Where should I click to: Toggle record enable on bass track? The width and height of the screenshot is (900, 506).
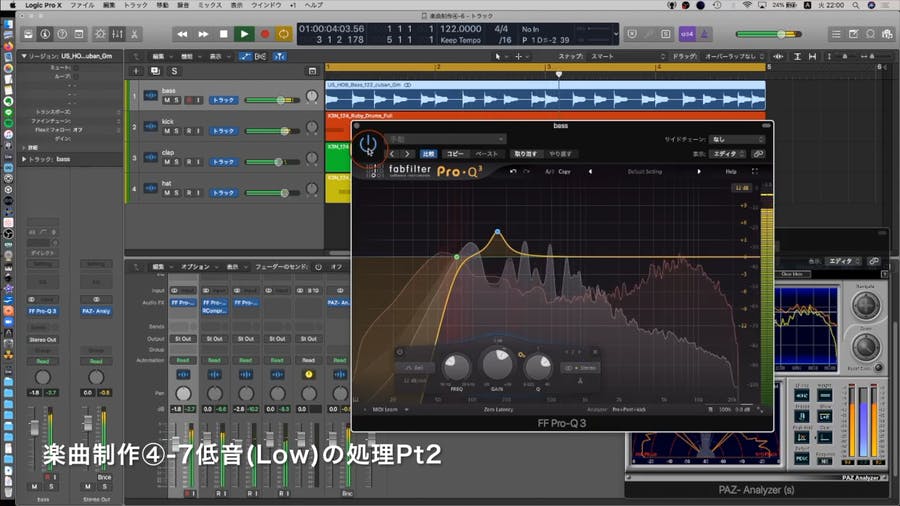[x=189, y=100]
